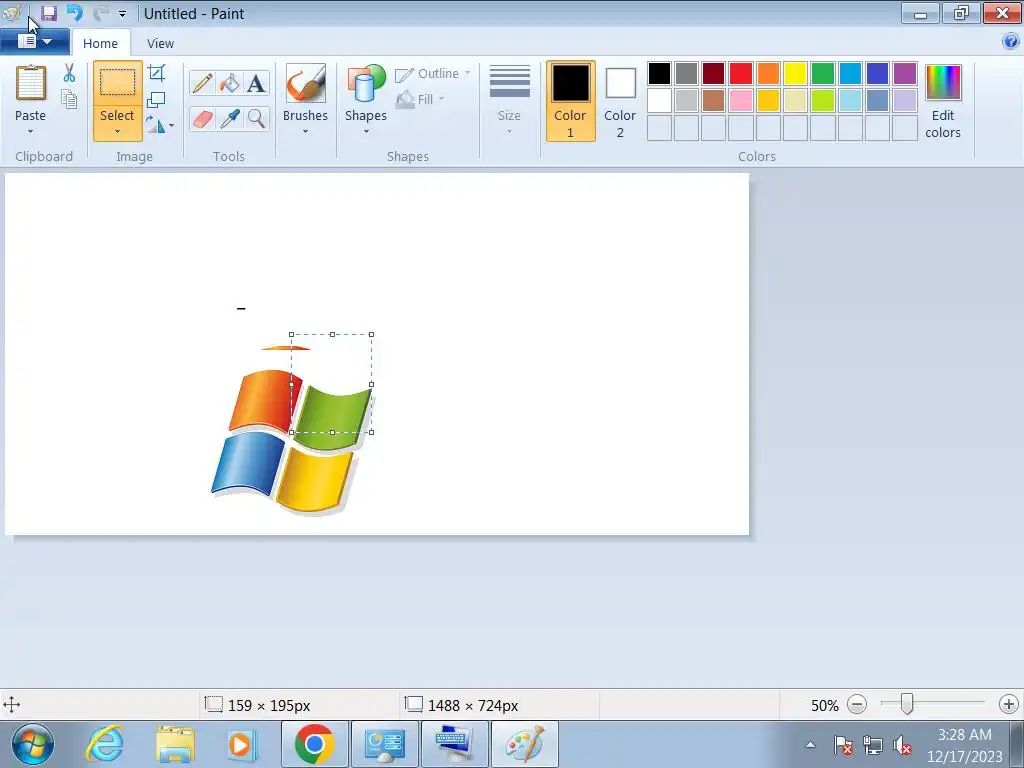Image resolution: width=1024 pixels, height=768 pixels.
Task: Open Internet Explorer from the taskbar
Action: click(105, 744)
